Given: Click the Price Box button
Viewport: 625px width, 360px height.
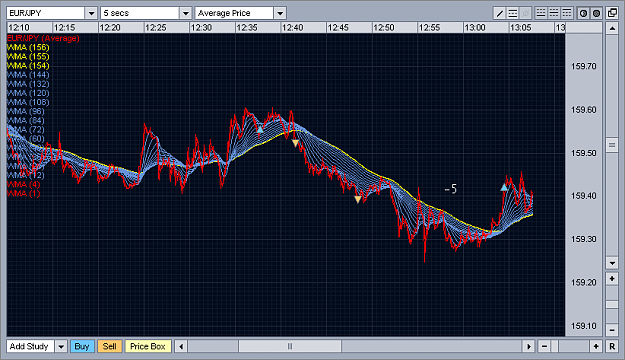Looking at the screenshot, I should click(x=148, y=346).
